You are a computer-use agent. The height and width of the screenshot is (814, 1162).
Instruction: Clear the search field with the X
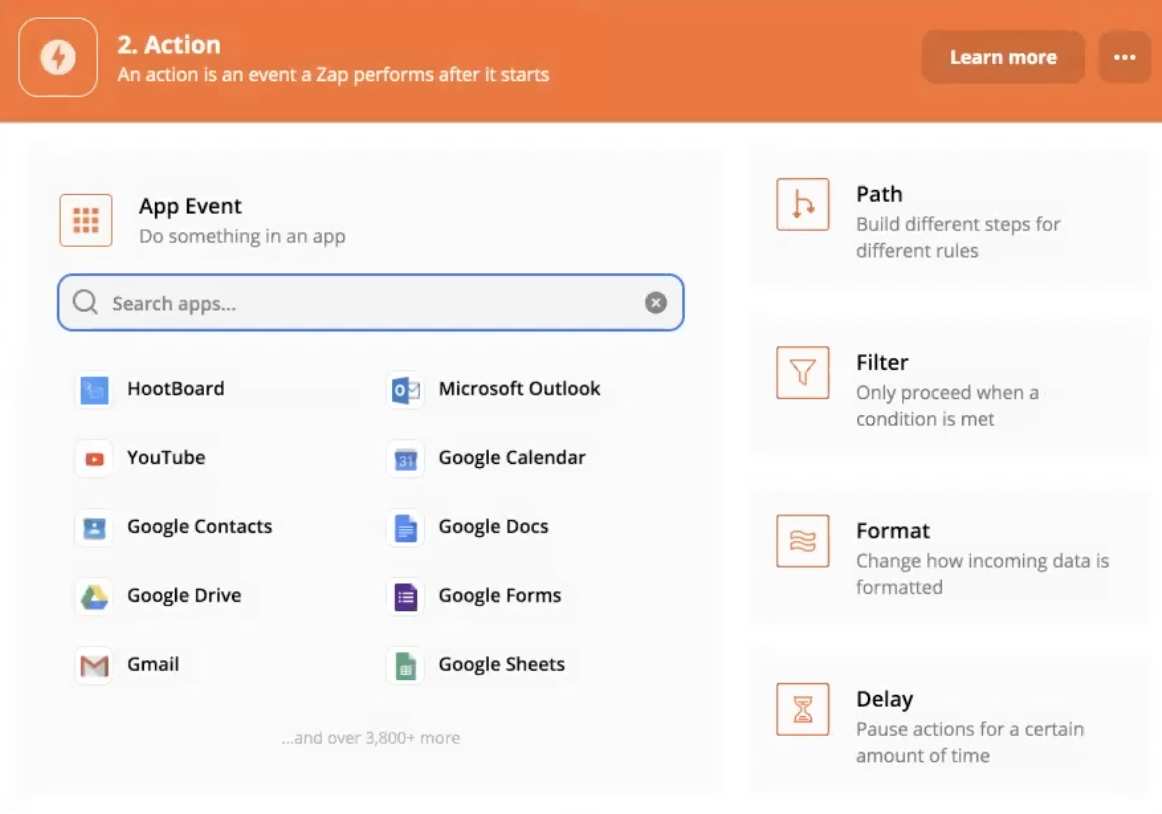click(x=656, y=303)
